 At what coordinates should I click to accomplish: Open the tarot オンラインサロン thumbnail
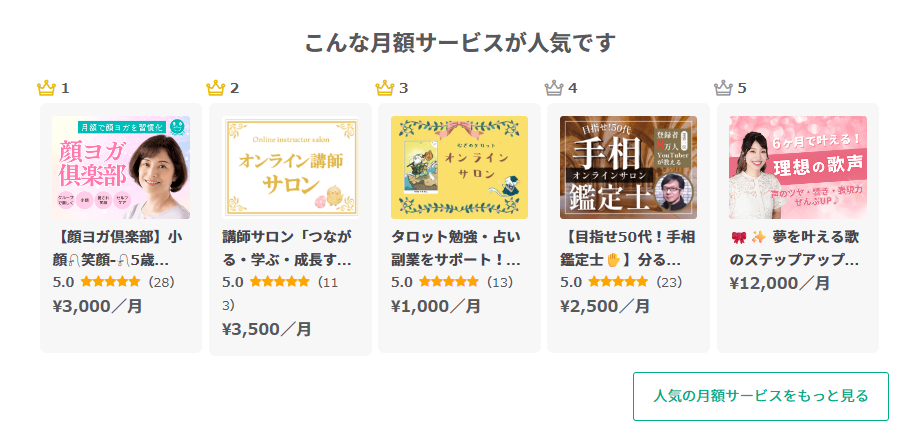pyautogui.click(x=459, y=167)
